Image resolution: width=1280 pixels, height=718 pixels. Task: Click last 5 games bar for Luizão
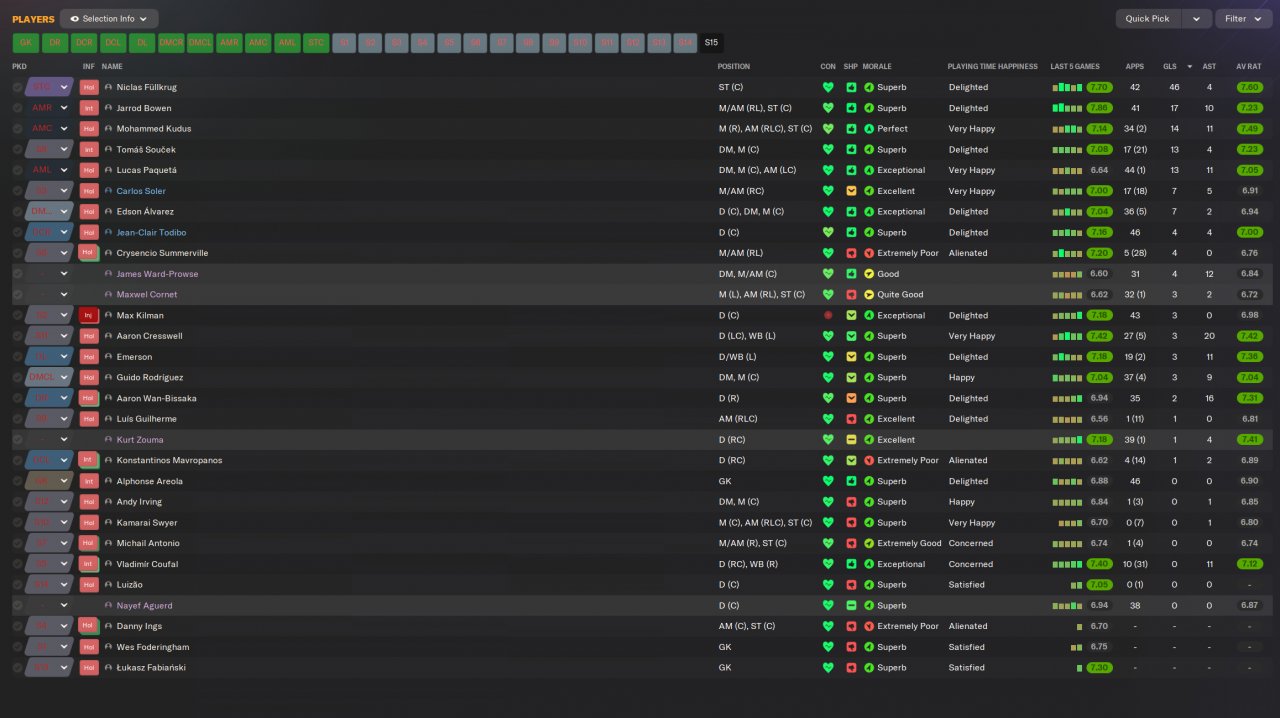[x=1076, y=585]
